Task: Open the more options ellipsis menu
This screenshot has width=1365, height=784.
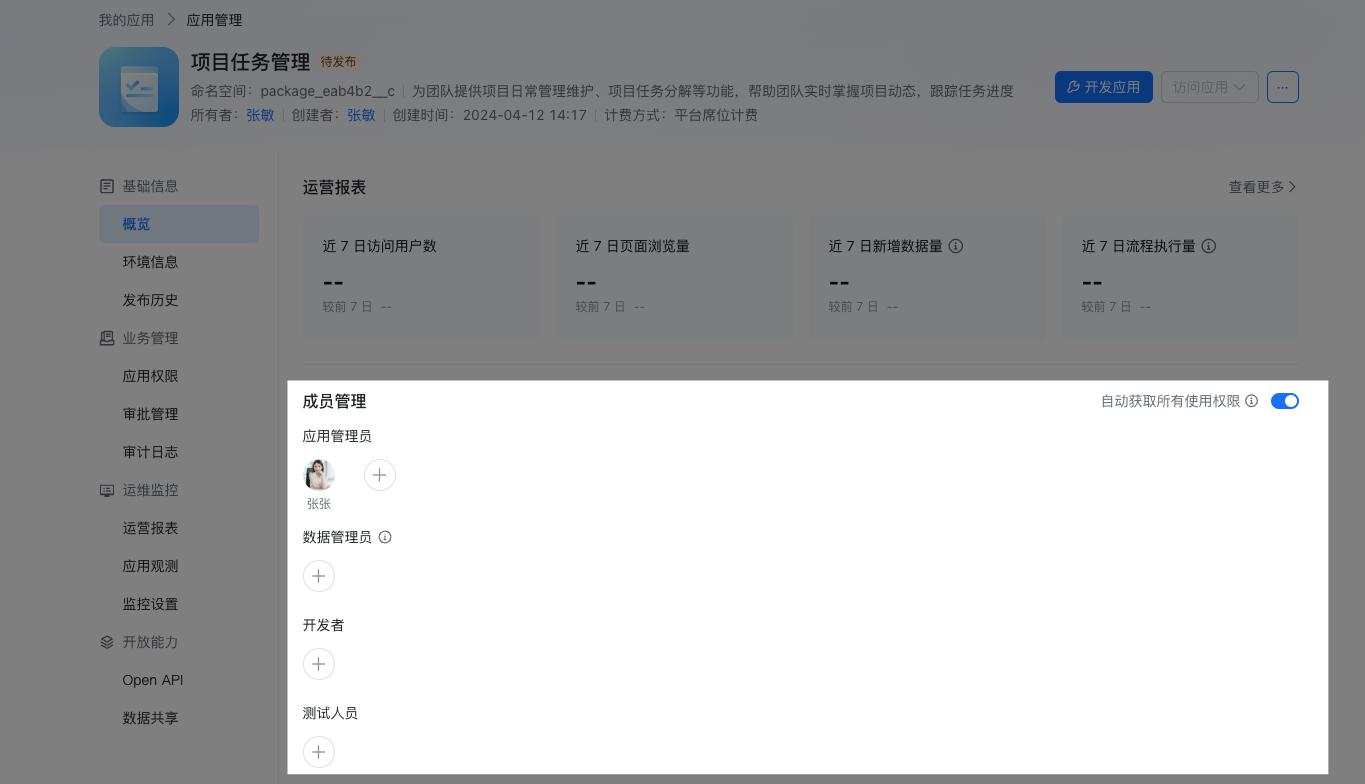Action: (x=1282, y=87)
